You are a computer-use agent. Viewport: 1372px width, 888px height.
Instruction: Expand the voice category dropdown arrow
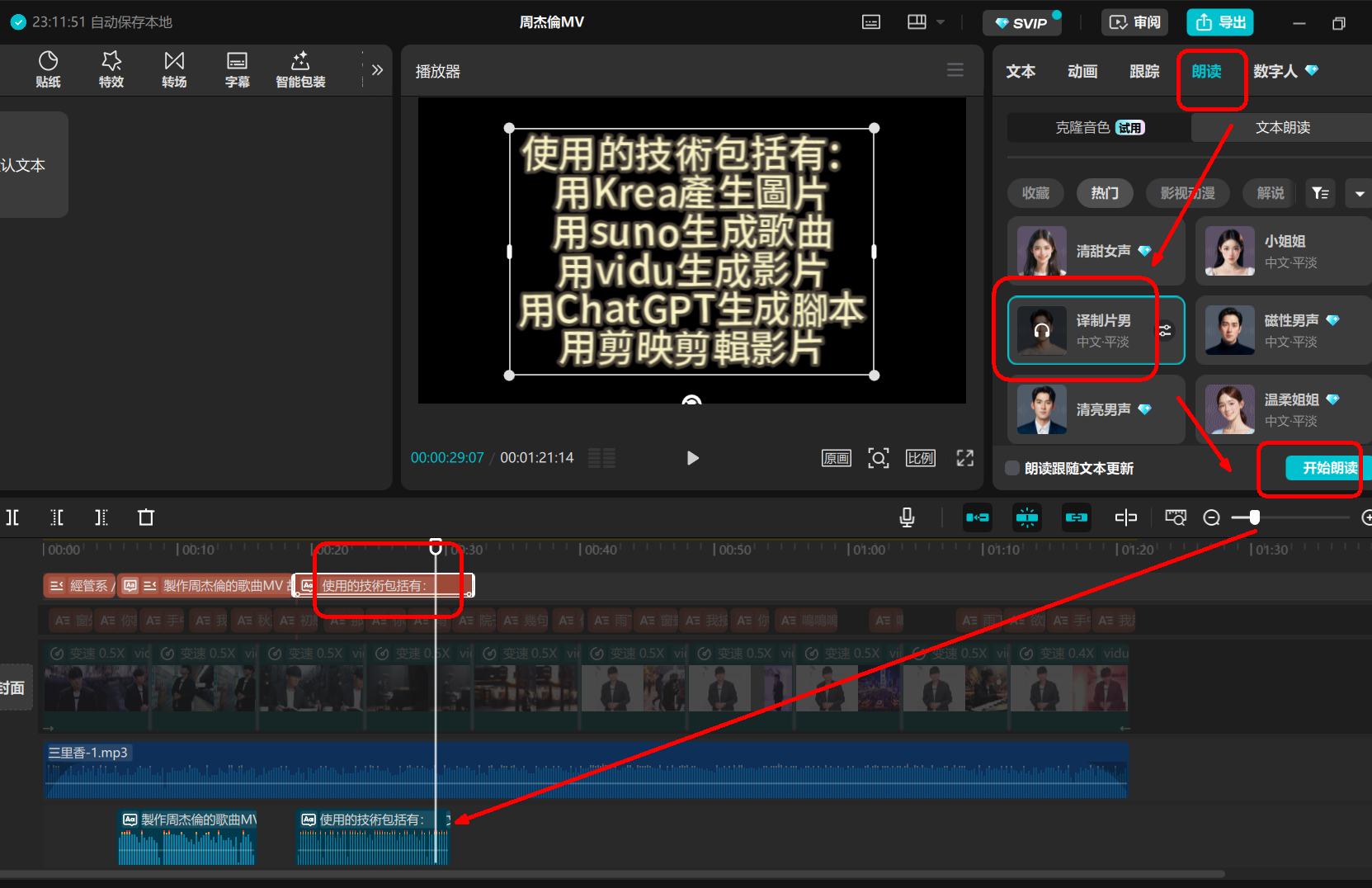click(x=1359, y=193)
